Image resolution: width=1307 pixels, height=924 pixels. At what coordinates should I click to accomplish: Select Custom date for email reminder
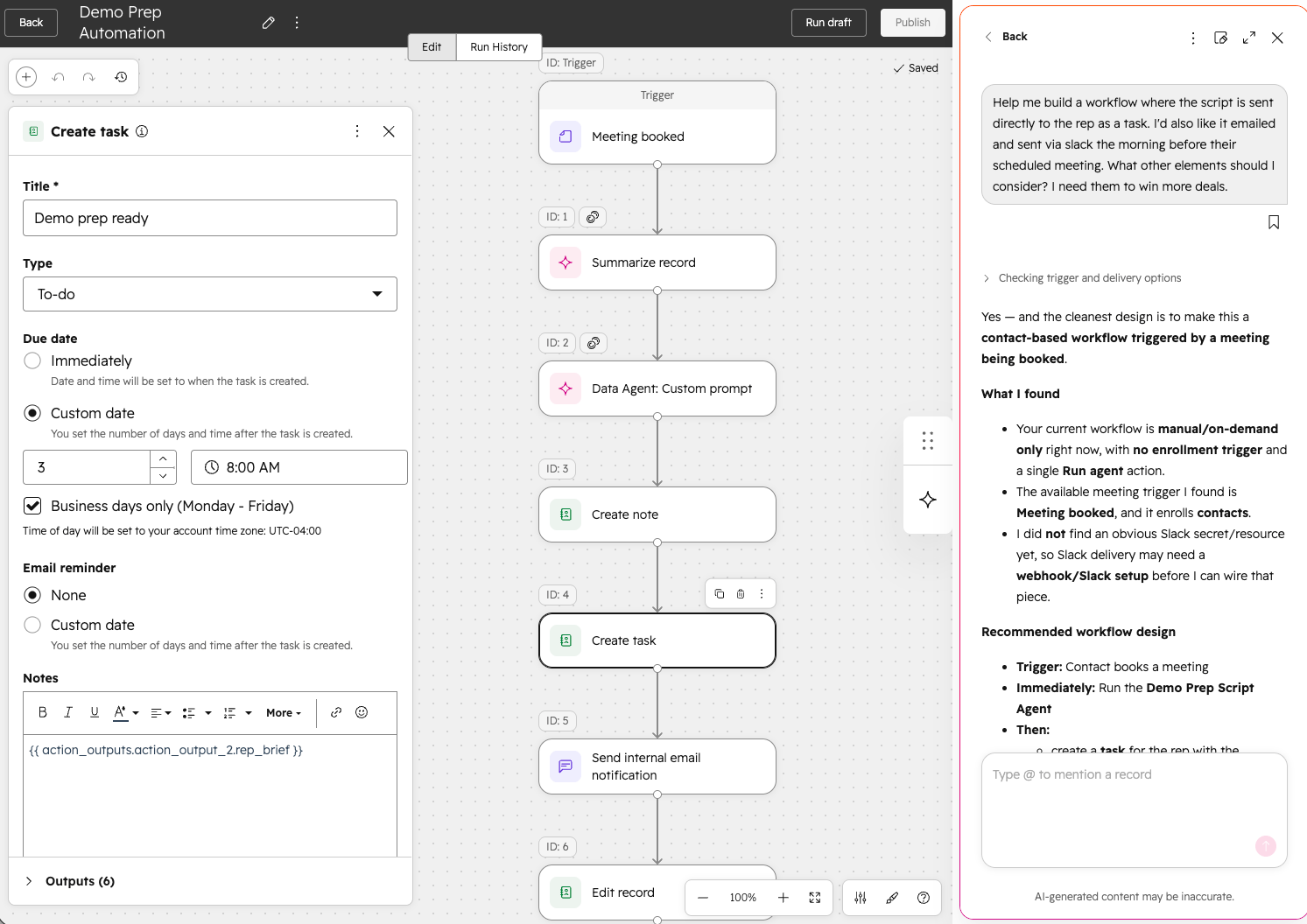(x=32, y=625)
